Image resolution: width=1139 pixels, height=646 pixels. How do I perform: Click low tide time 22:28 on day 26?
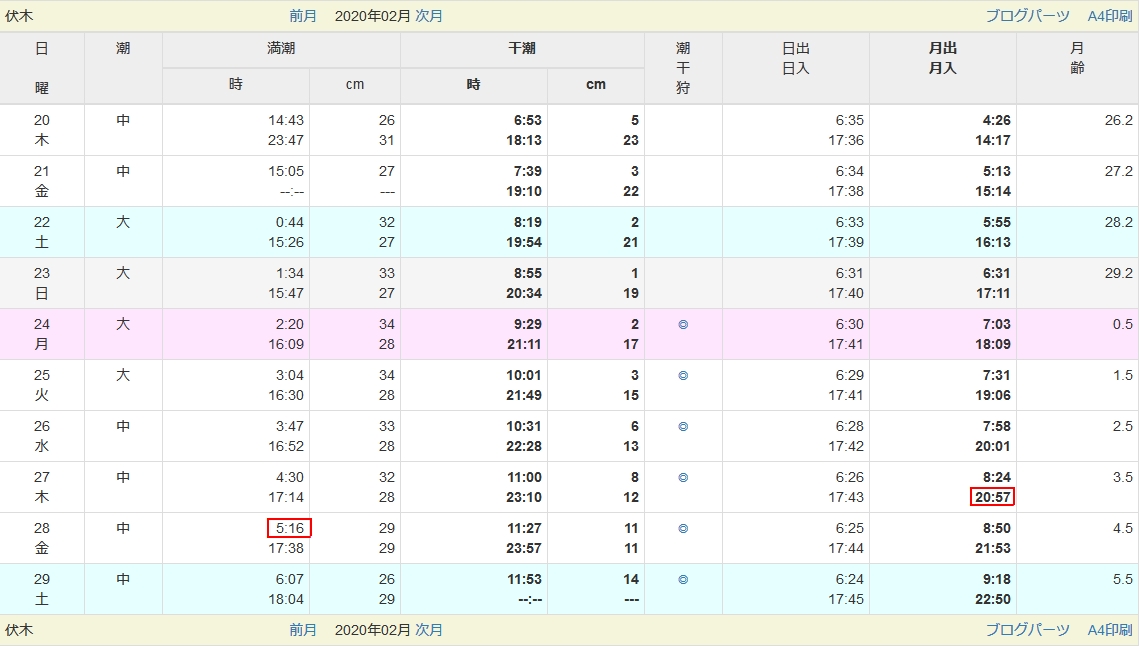524,445
